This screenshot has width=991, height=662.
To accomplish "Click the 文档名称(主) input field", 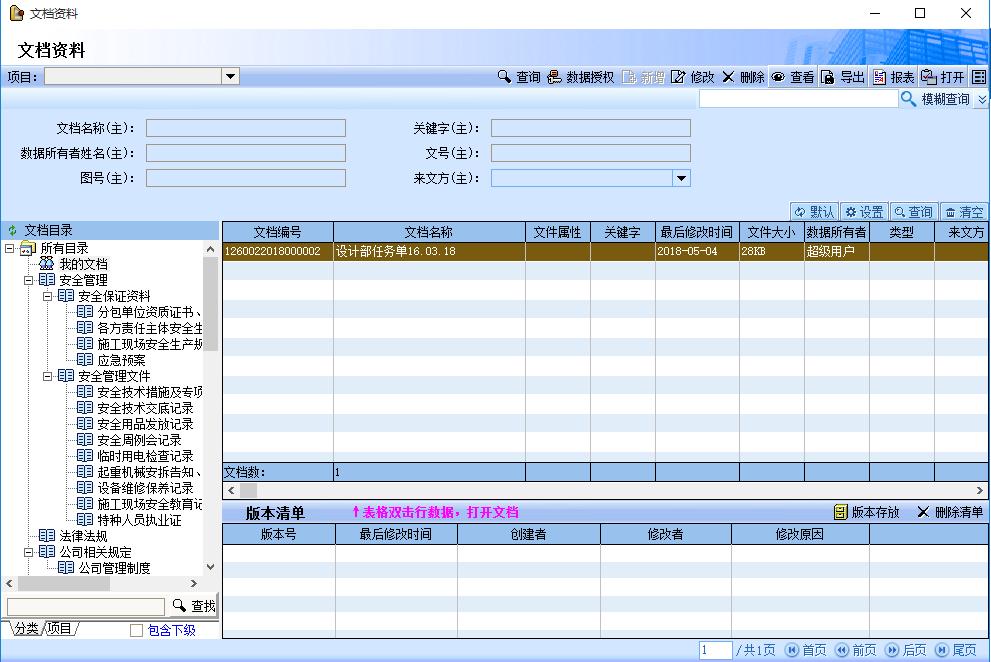I will (246, 128).
